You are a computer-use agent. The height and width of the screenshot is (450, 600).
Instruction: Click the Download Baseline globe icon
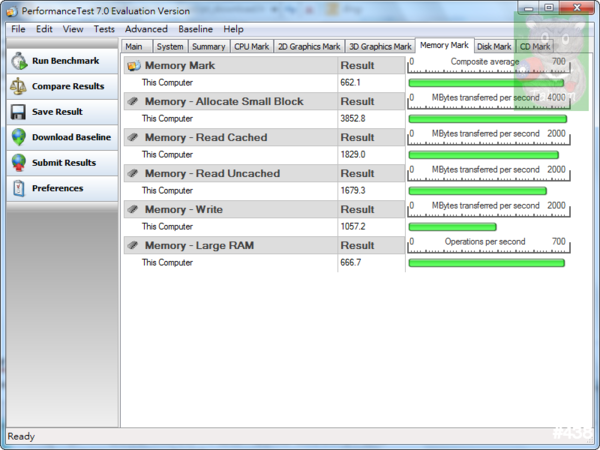point(18,137)
